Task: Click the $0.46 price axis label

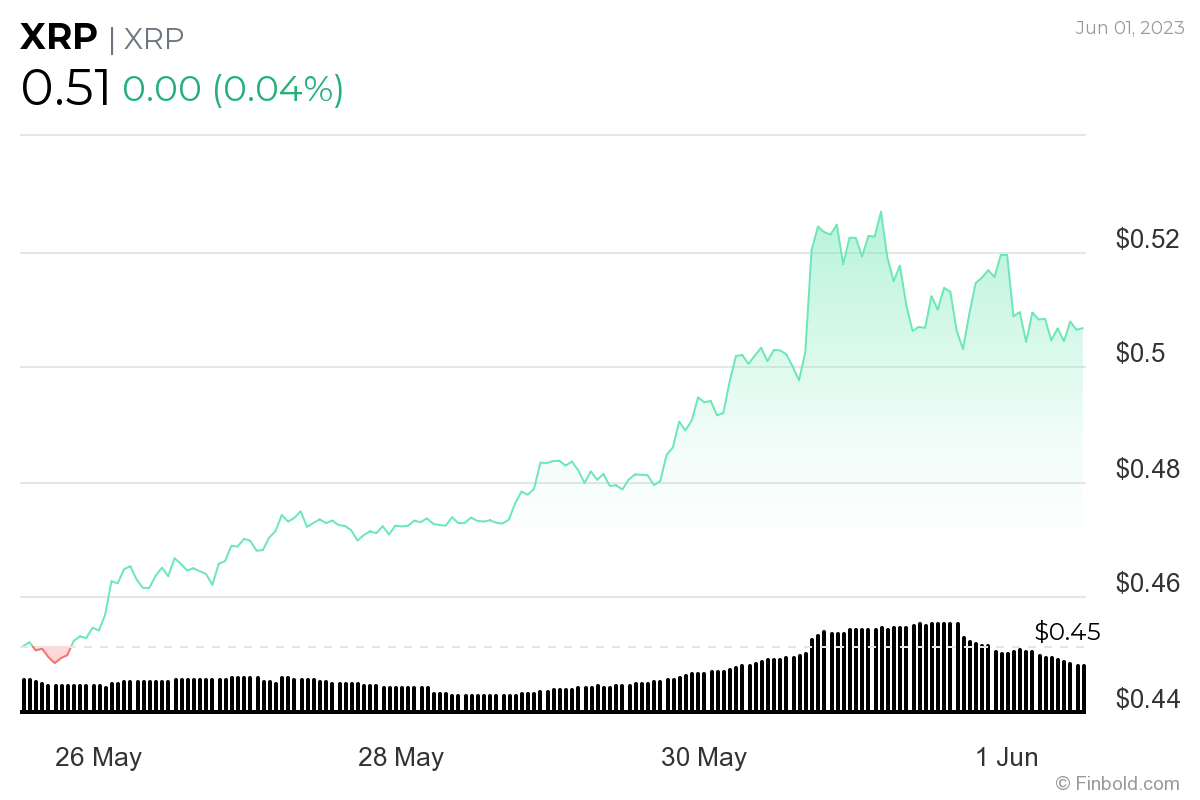Action: 1148,583
